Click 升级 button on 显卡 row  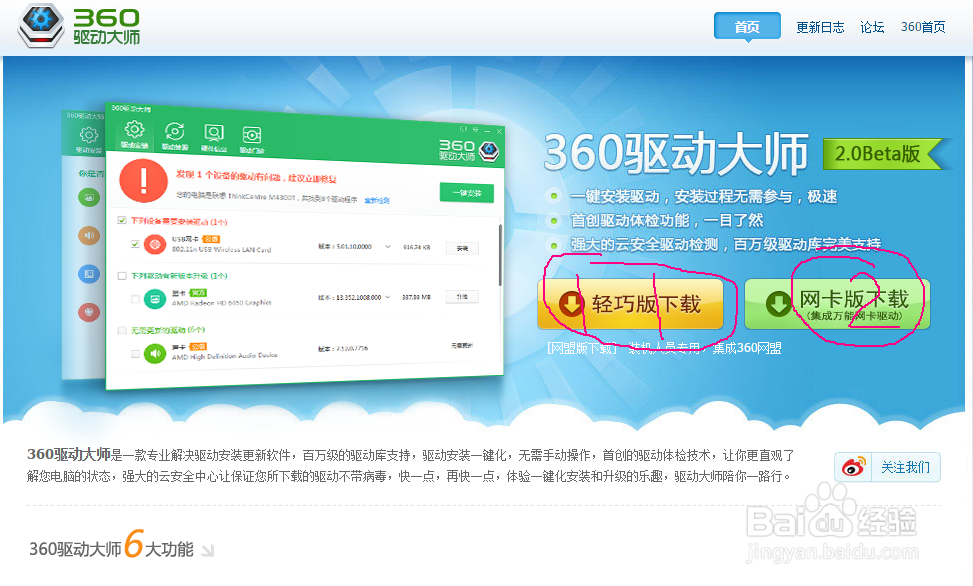pyautogui.click(x=462, y=297)
